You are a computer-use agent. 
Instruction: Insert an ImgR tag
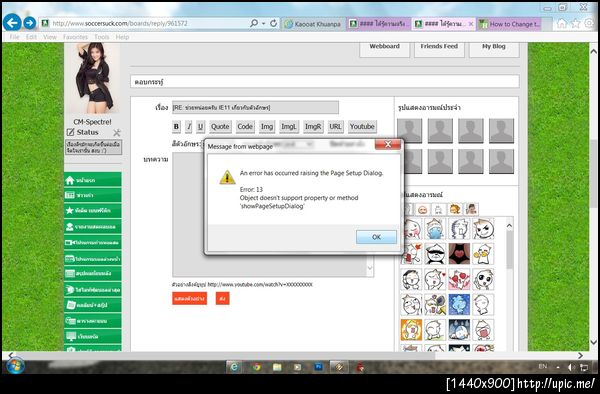(x=313, y=126)
